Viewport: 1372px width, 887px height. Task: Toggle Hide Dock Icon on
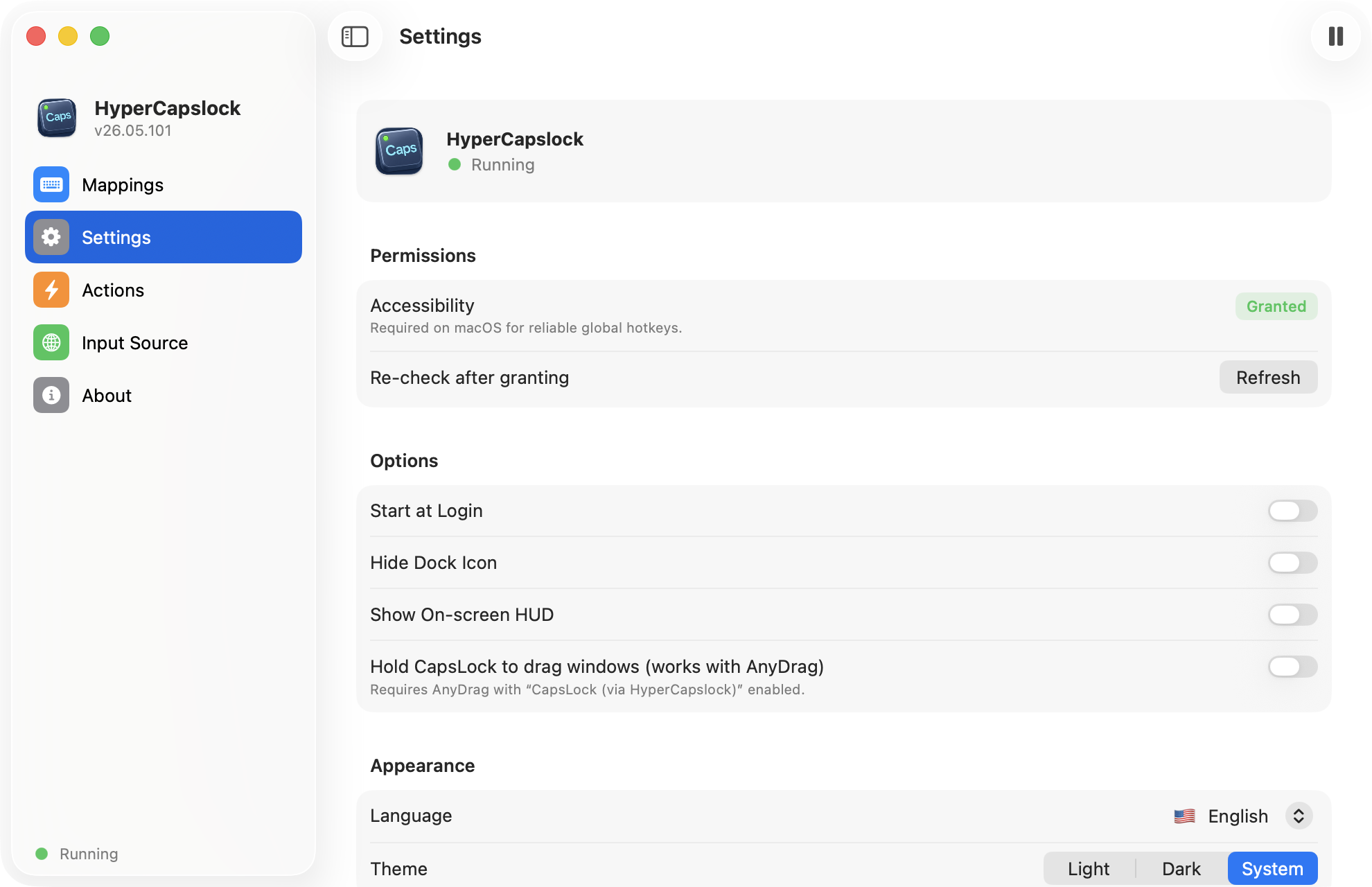click(1292, 563)
